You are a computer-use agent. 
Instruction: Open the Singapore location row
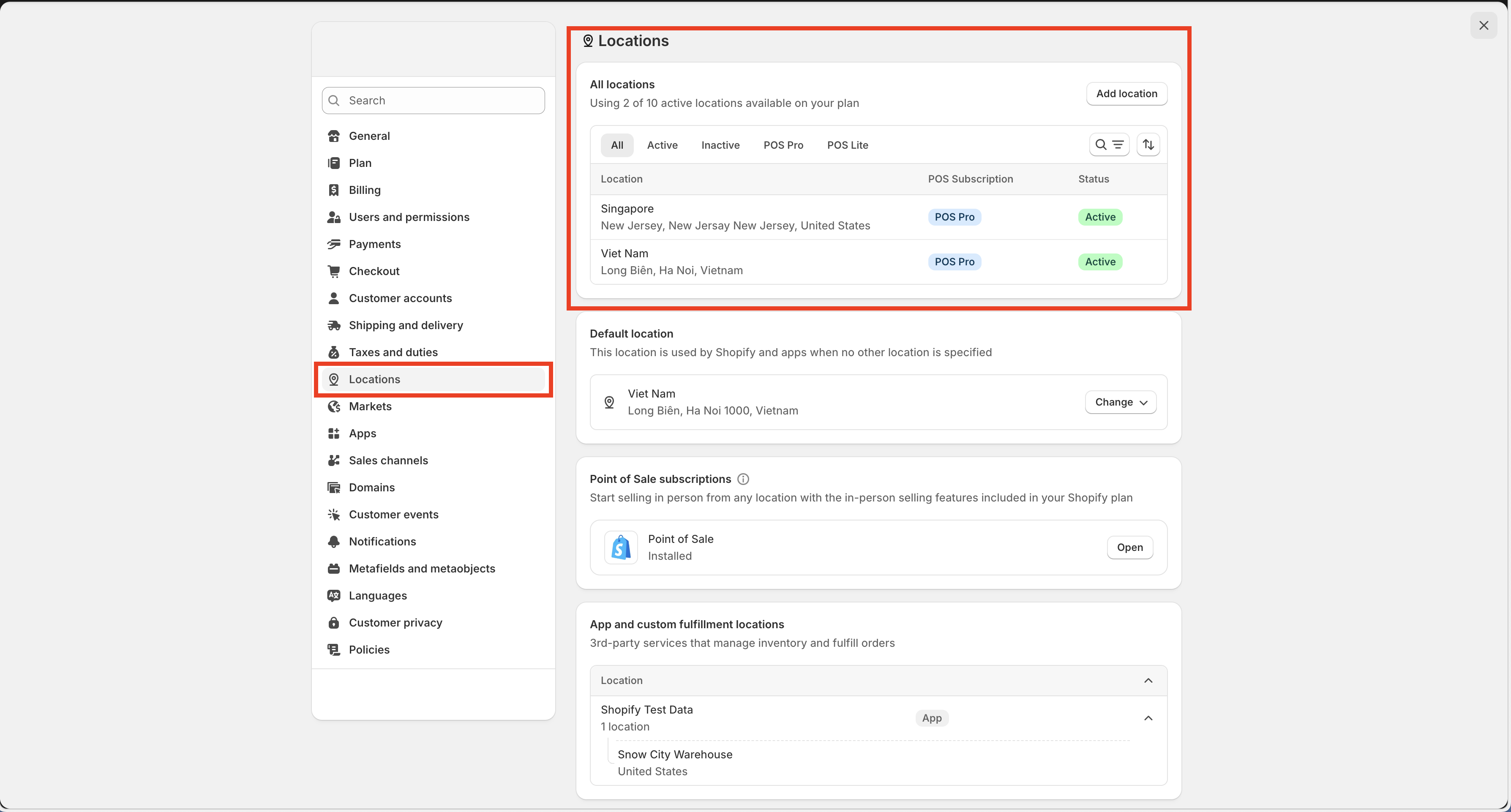735,217
